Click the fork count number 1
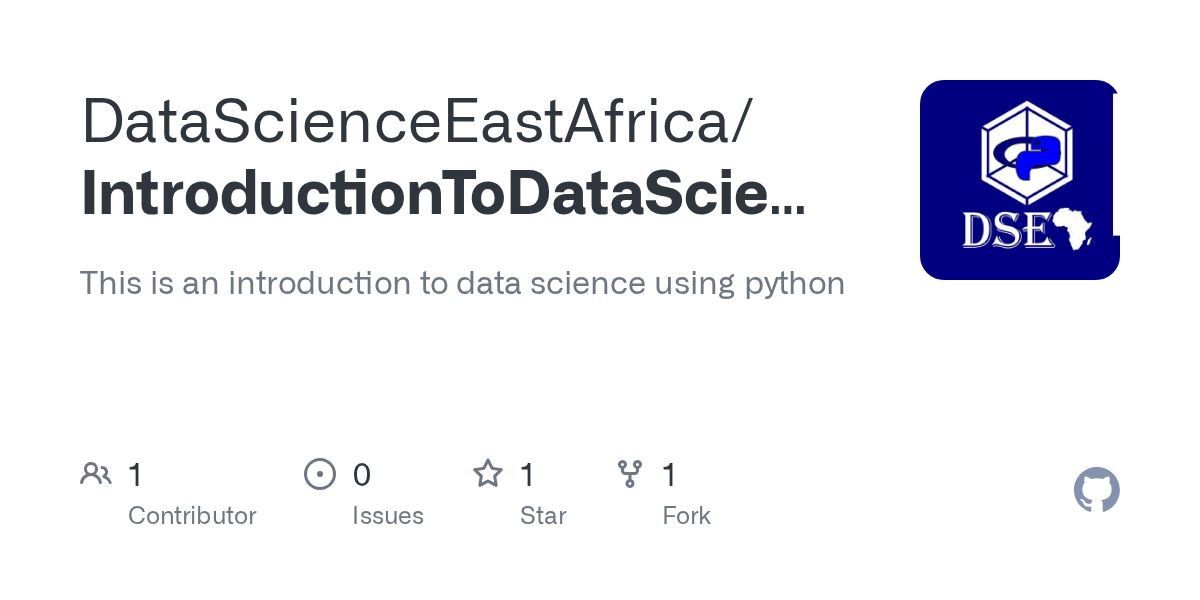Image resolution: width=1200 pixels, height=600 pixels. click(x=670, y=475)
